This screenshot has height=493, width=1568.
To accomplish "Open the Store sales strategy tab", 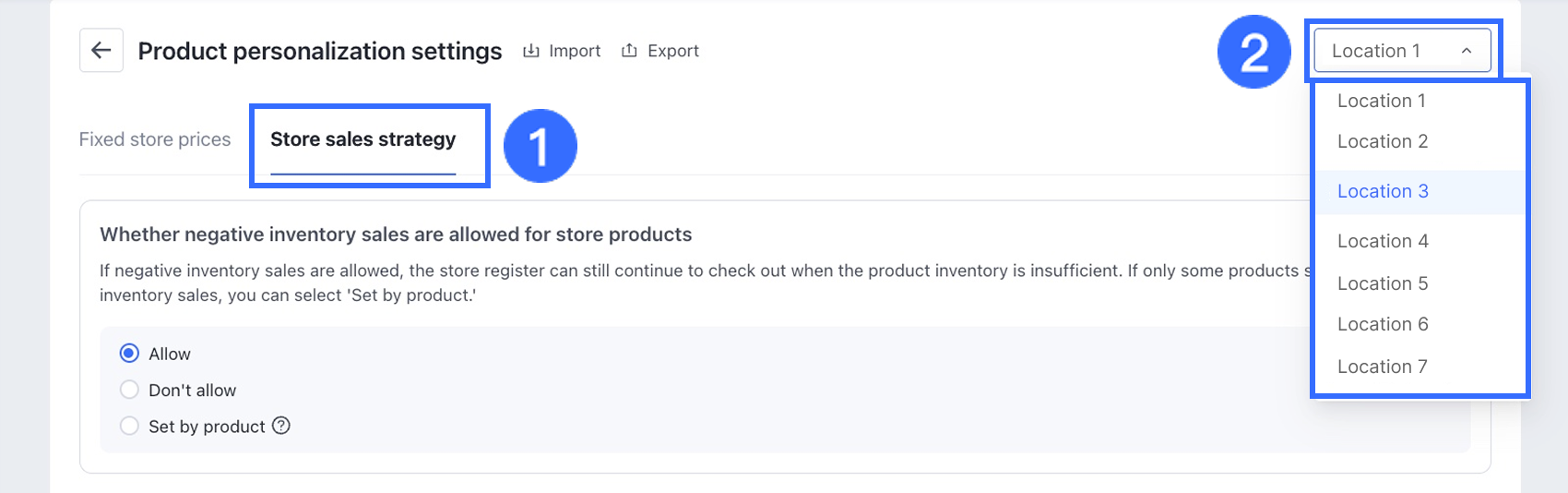I will (362, 139).
